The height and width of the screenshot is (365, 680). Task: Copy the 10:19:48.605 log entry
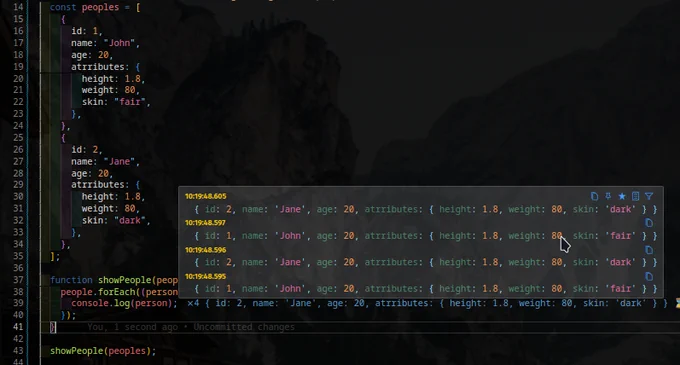(x=594, y=196)
